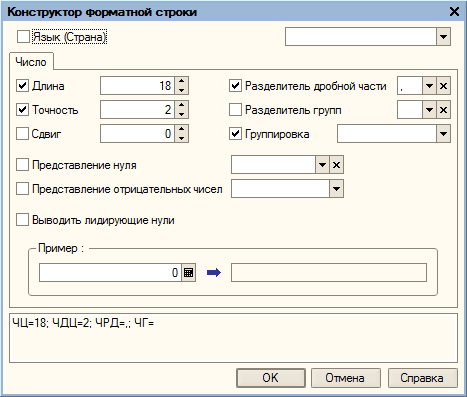Click the Разделитель дробной части text field
This screenshot has width=467, height=397.
[410, 86]
